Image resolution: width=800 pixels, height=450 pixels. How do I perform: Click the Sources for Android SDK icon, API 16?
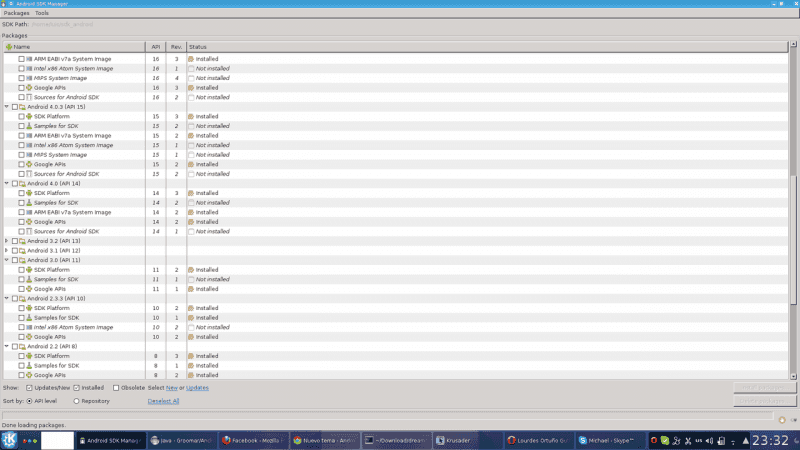point(29,97)
